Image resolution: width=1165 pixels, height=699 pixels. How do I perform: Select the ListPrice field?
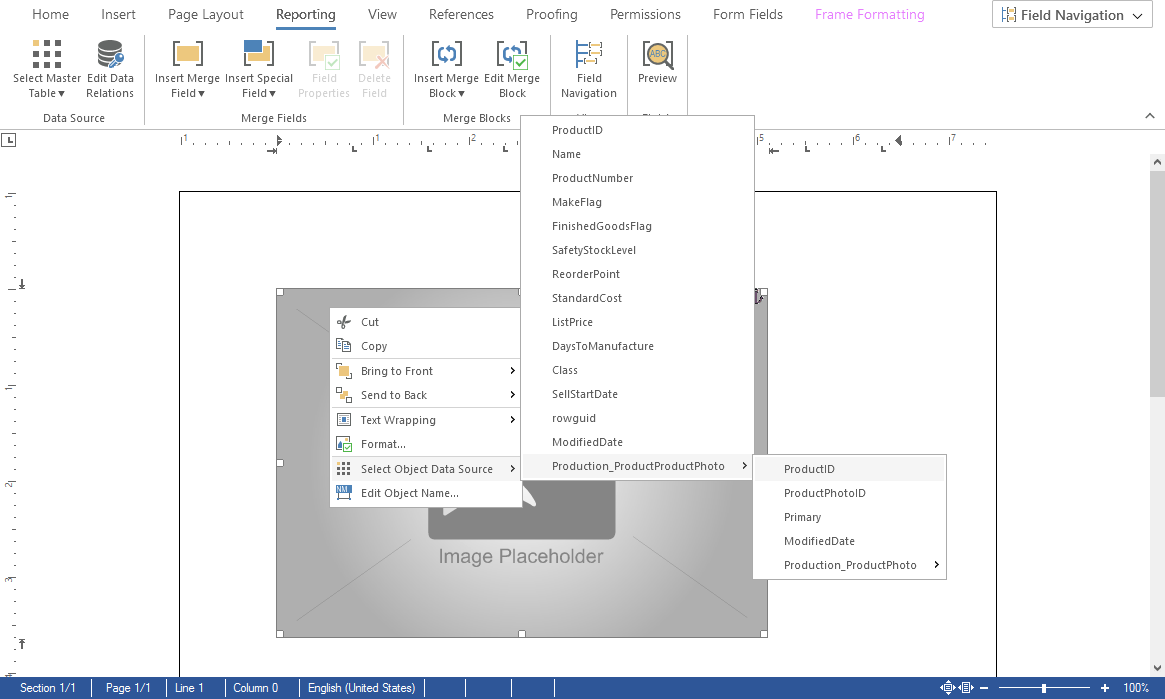pos(637,322)
